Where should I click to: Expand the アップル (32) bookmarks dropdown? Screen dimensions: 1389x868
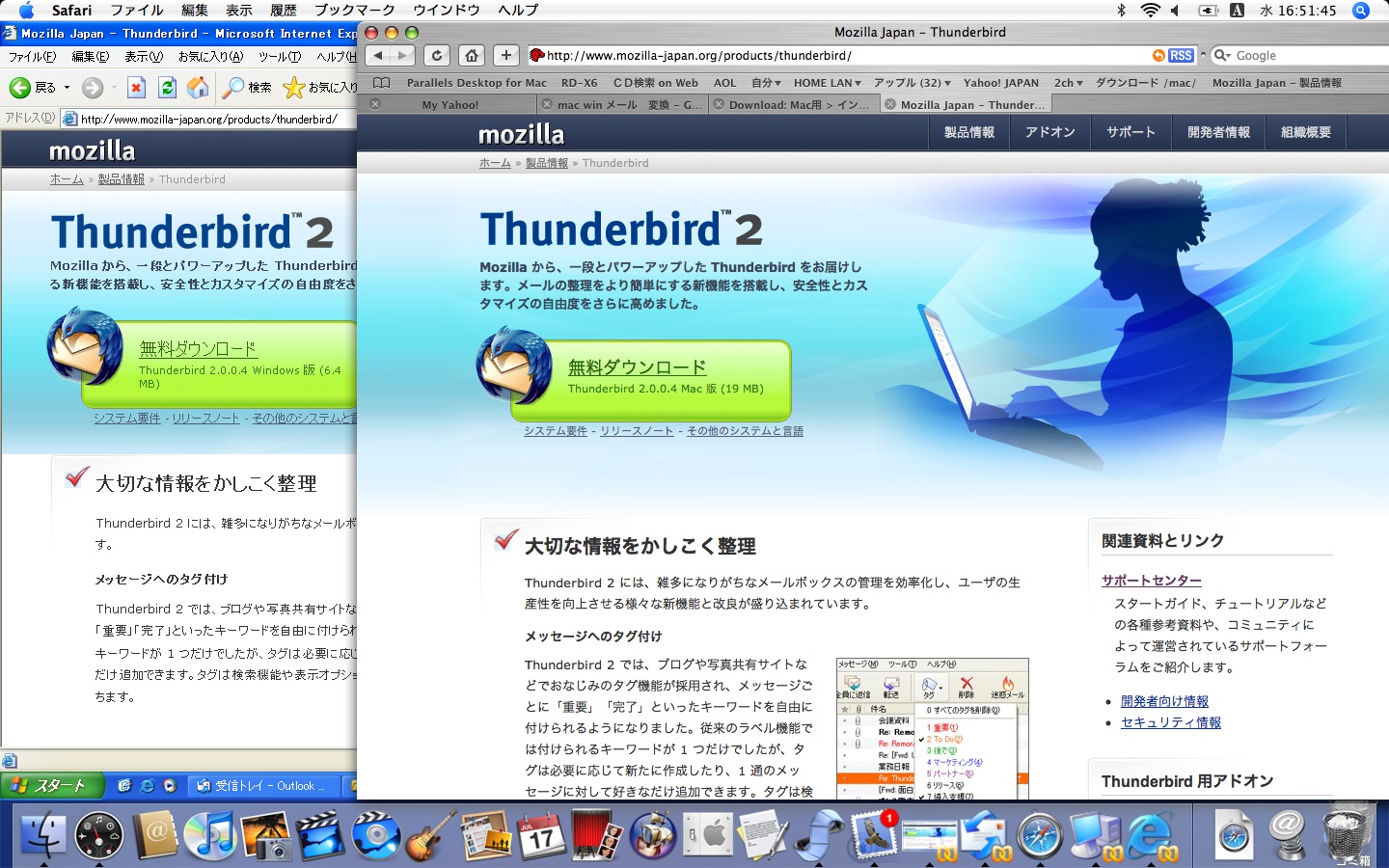point(912,83)
